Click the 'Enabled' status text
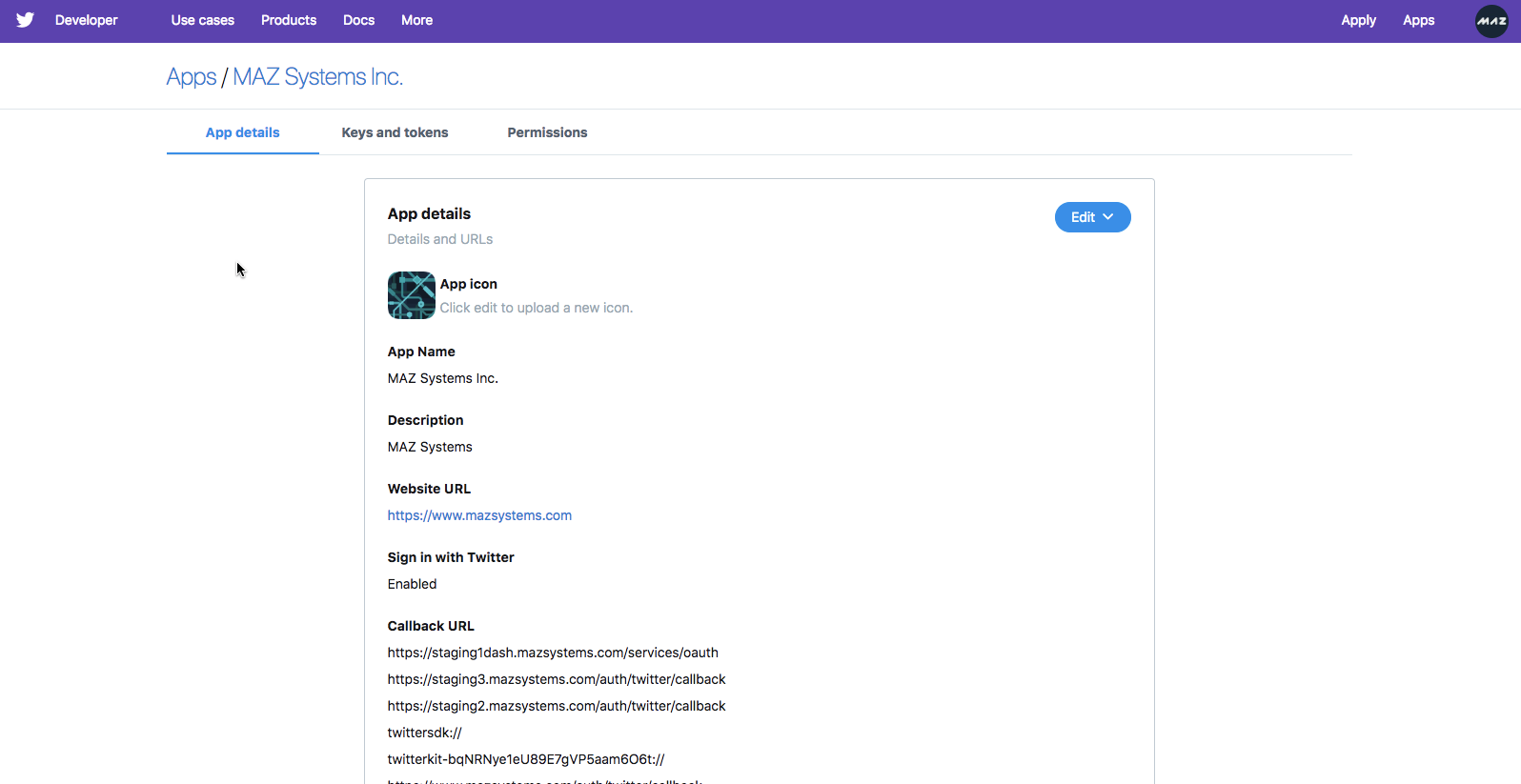The width and height of the screenshot is (1521, 784). click(x=412, y=584)
